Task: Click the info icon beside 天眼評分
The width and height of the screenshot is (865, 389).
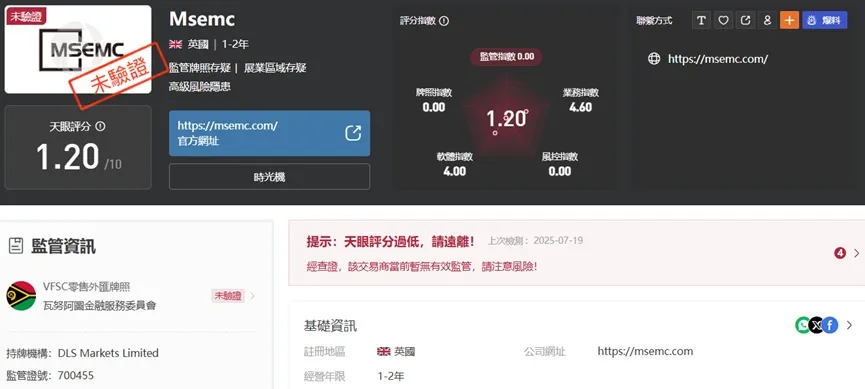Action: click(x=100, y=126)
